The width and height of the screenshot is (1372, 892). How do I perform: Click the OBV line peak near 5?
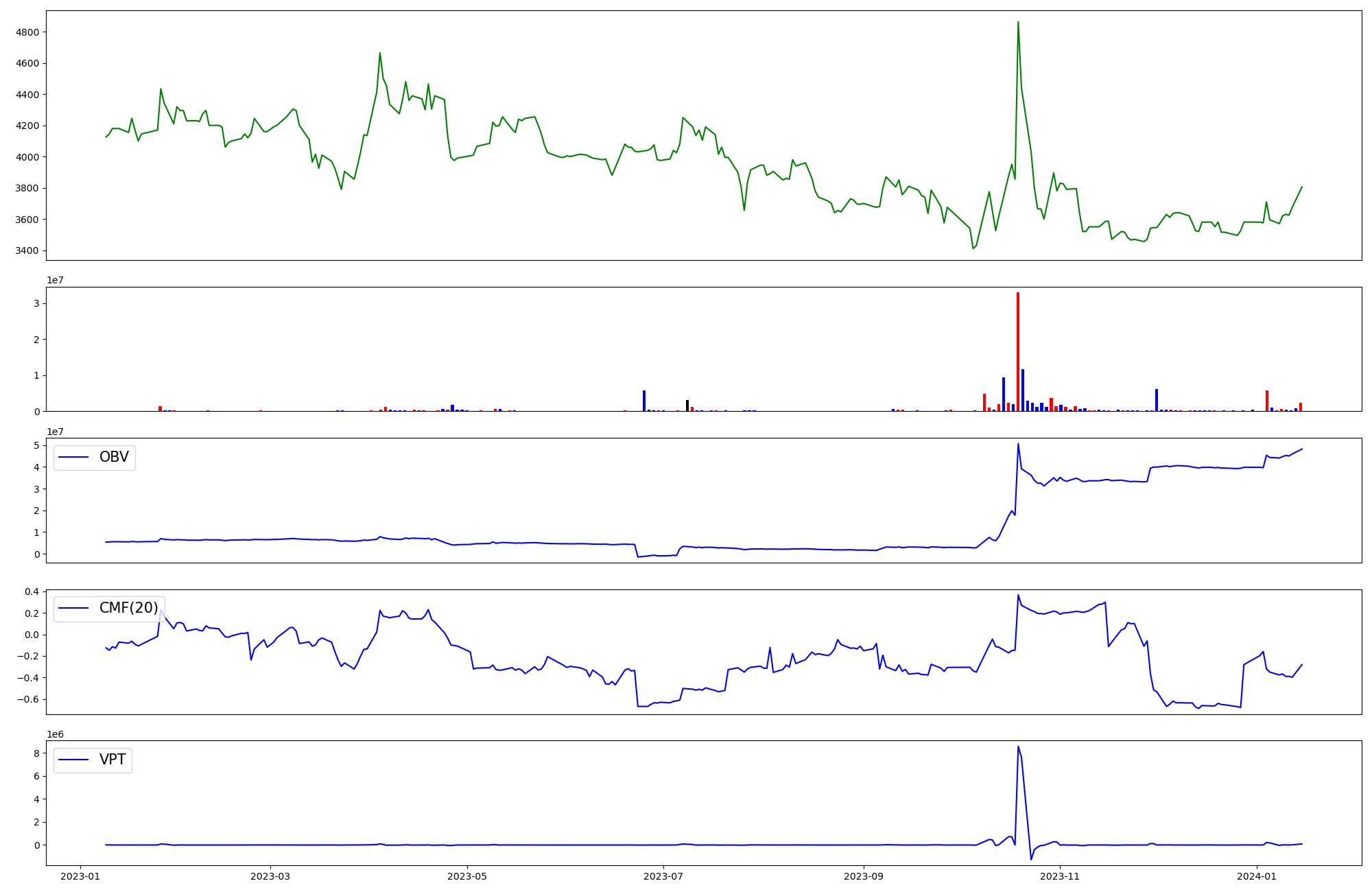(1018, 444)
